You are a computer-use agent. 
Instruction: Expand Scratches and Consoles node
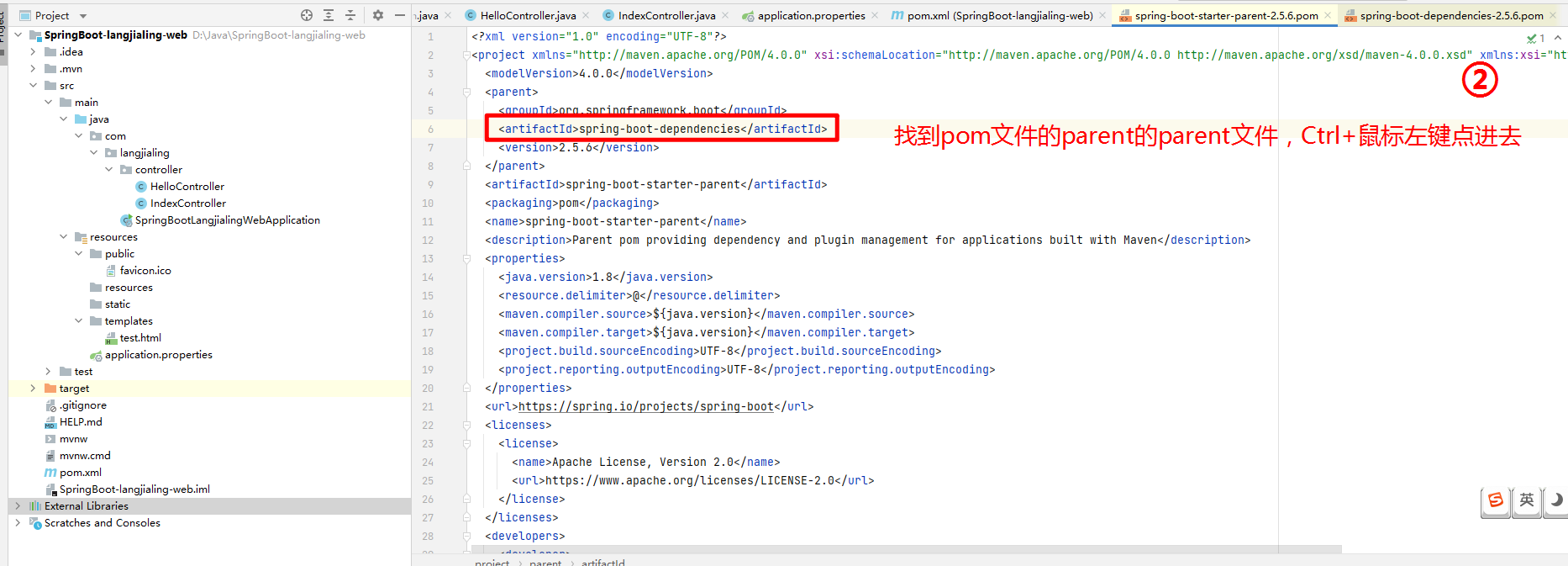(x=18, y=523)
